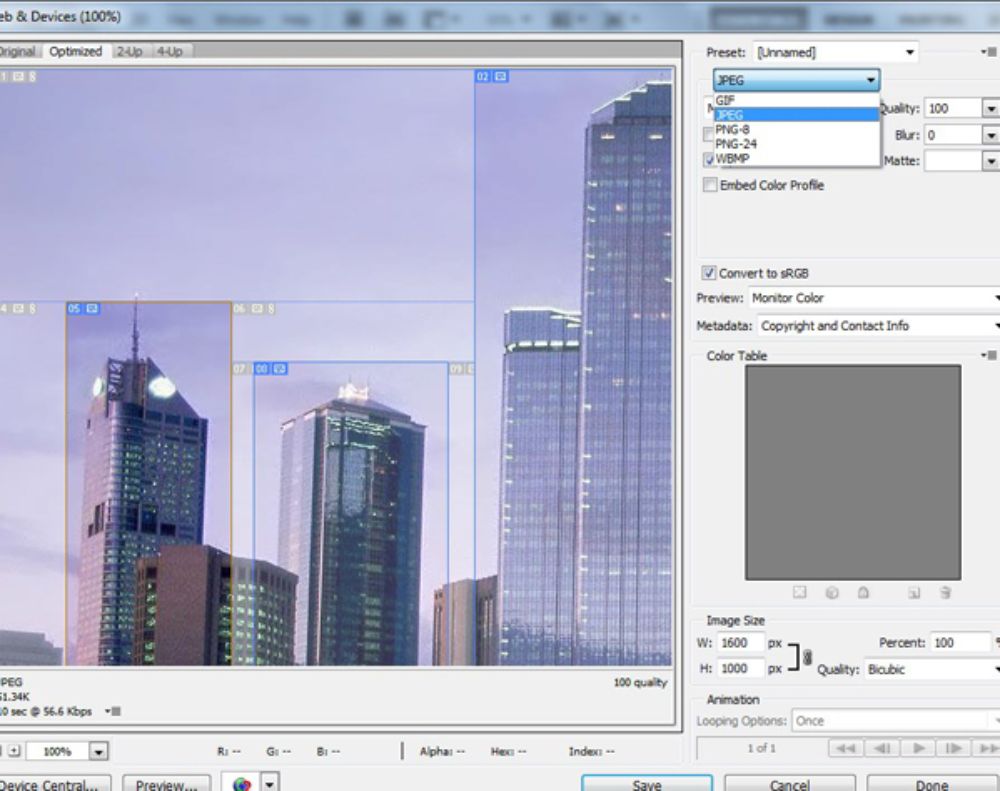Image resolution: width=1000 pixels, height=791 pixels.
Task: Open the Preview Monitor Color dropdown
Action: tap(874, 298)
